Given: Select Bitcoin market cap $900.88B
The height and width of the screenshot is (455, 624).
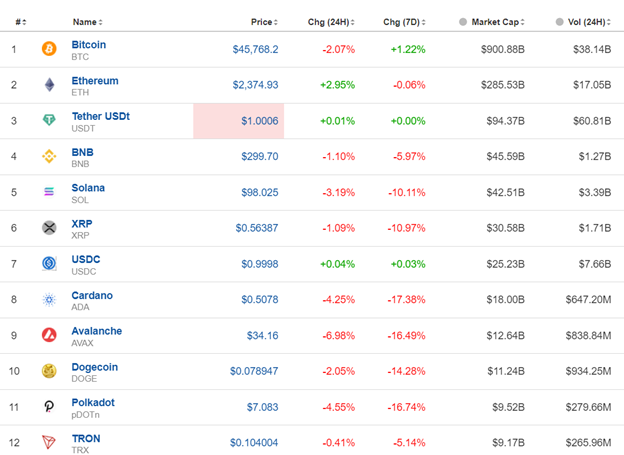Looking at the screenshot, I should pyautogui.click(x=503, y=49).
